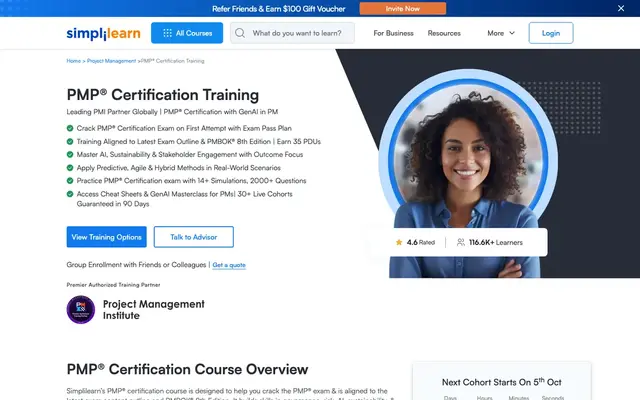Click the gold star rating icon

click(x=399, y=242)
